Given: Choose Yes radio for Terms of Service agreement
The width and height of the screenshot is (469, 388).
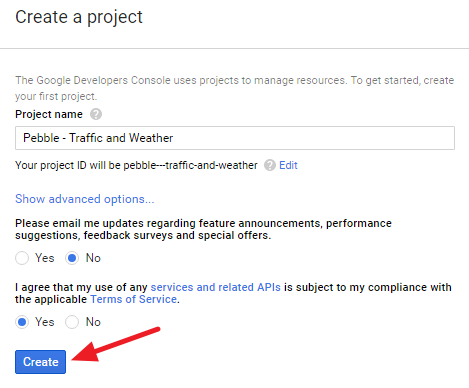Looking at the screenshot, I should (x=22, y=322).
